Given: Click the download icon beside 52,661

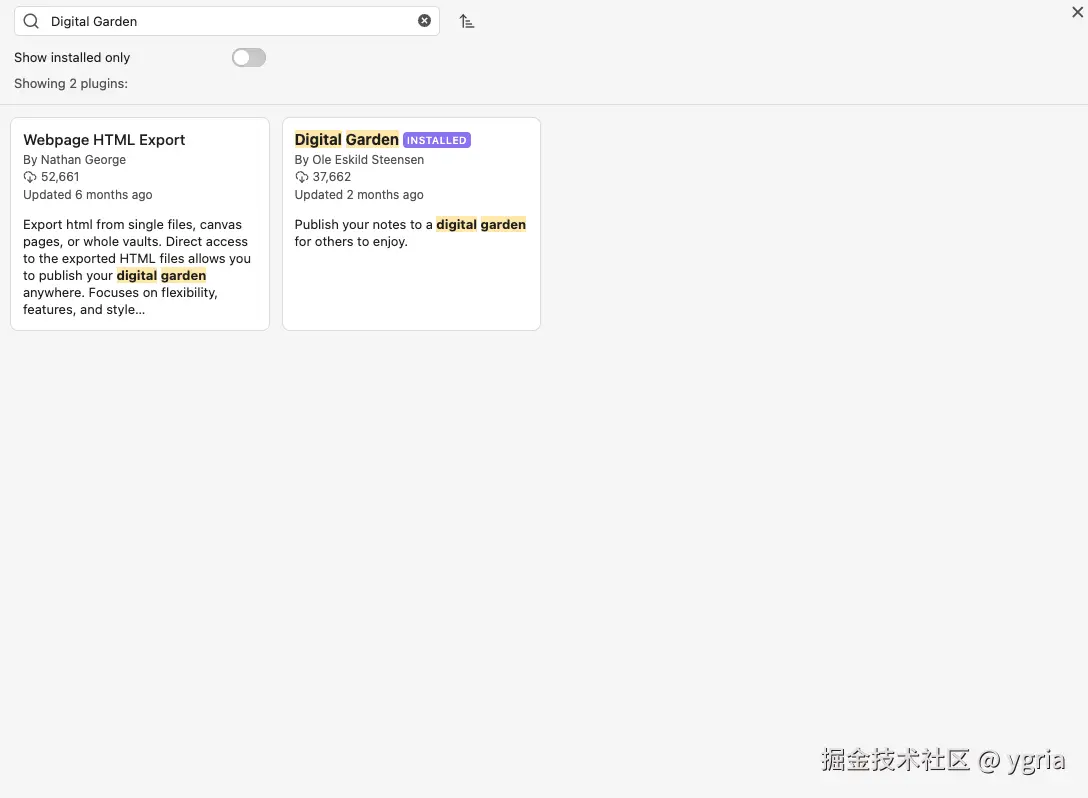Looking at the screenshot, I should click(x=30, y=177).
